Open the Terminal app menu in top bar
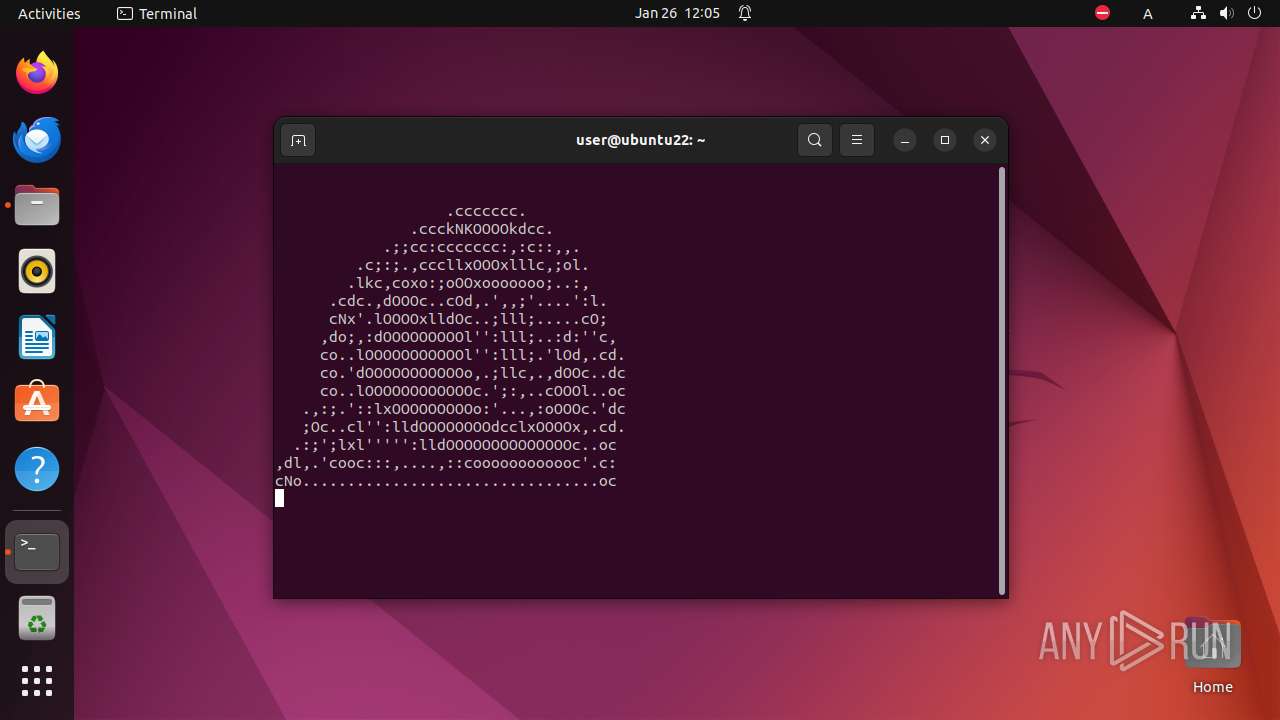 click(157, 13)
